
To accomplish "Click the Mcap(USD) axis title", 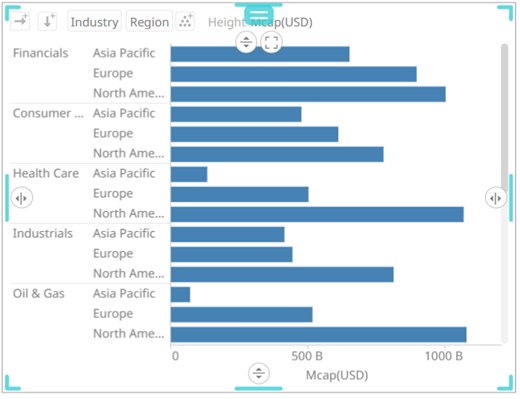I will click(x=337, y=375).
